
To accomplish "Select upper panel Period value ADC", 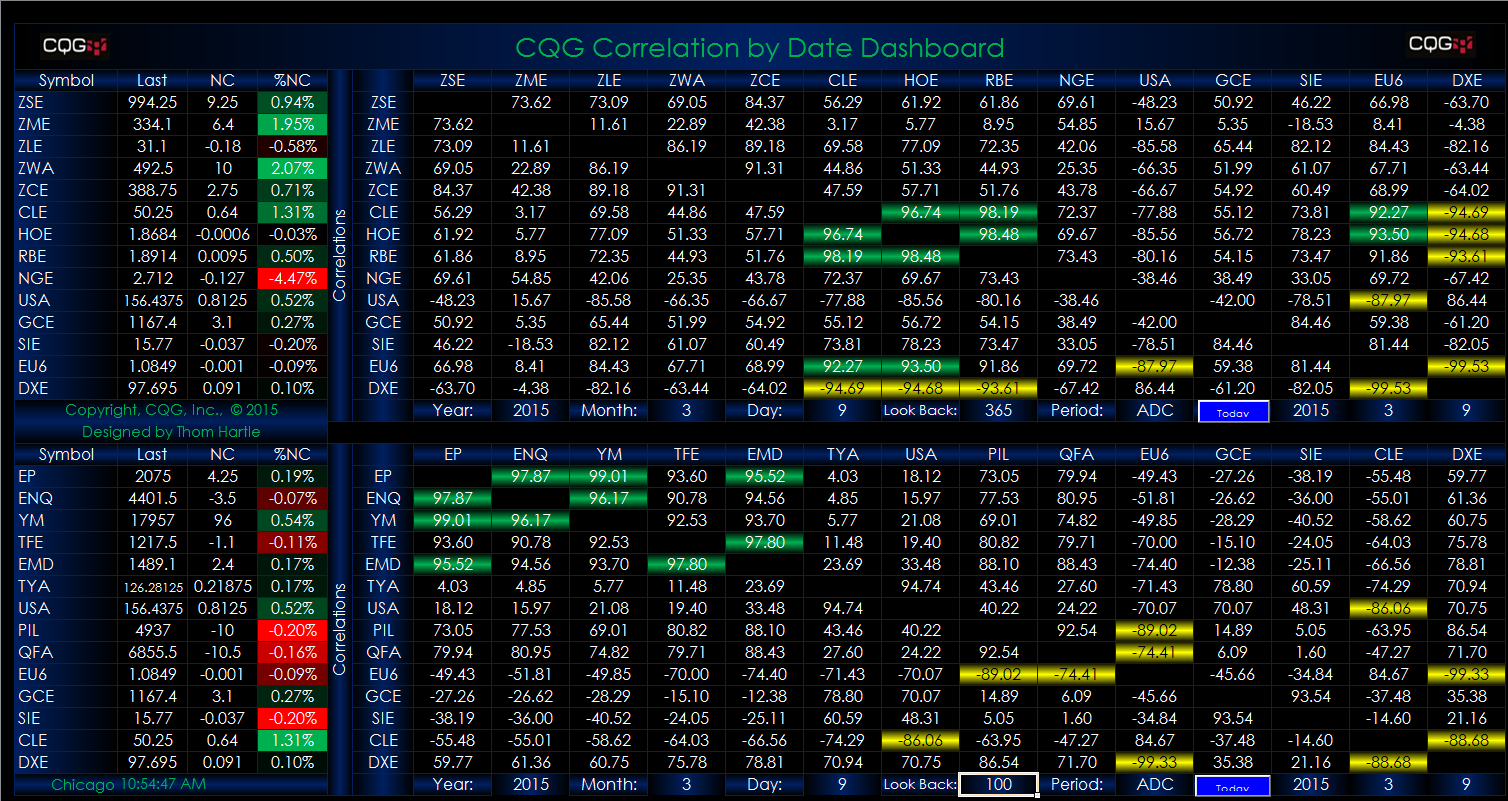I will pos(1154,410).
